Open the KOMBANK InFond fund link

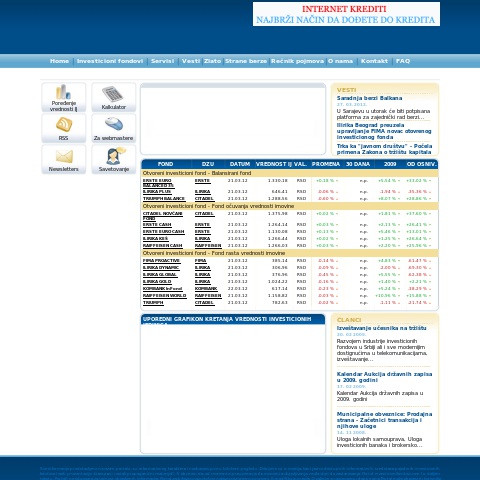point(163,289)
